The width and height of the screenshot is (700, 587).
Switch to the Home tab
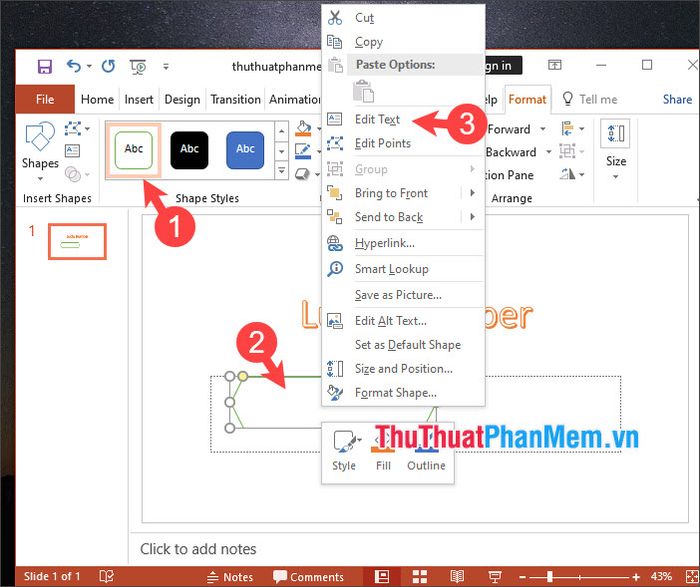pos(97,99)
